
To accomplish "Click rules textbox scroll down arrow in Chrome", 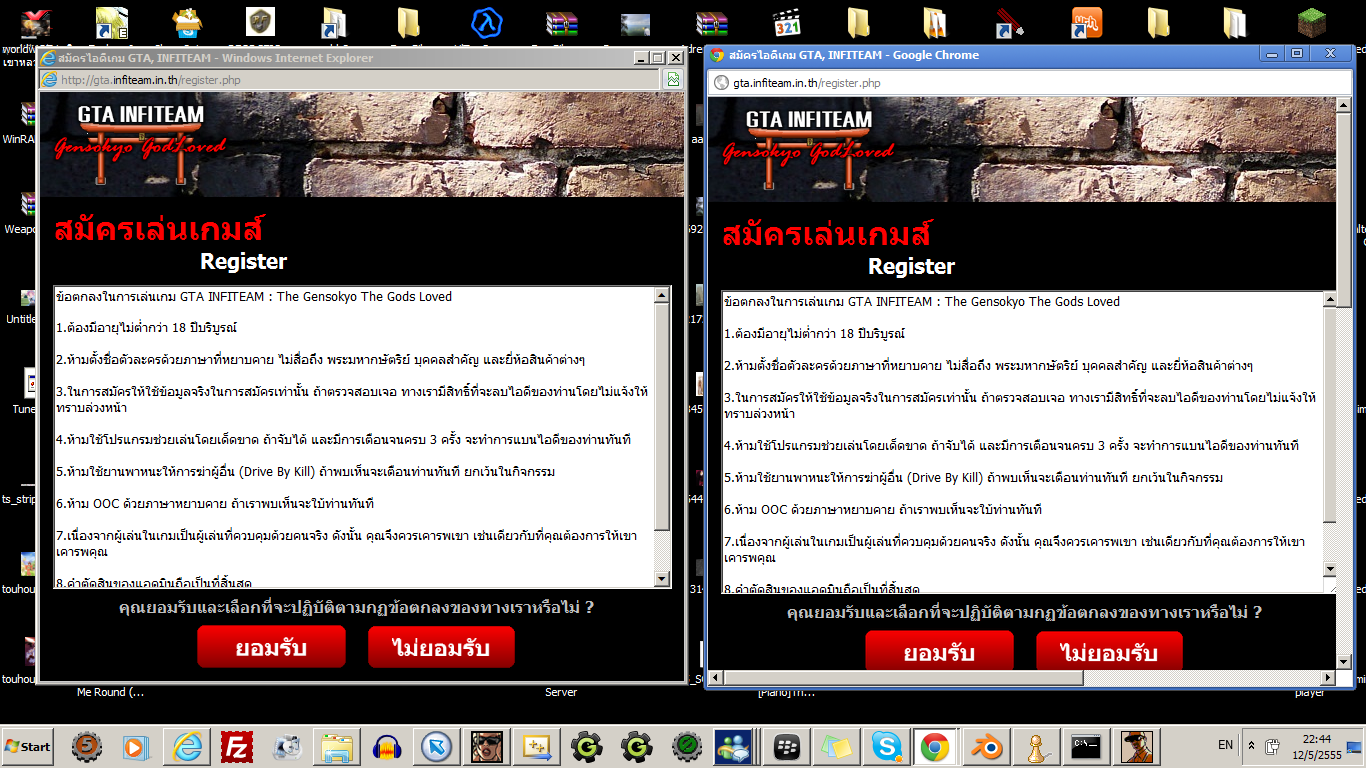I will tap(1329, 569).
